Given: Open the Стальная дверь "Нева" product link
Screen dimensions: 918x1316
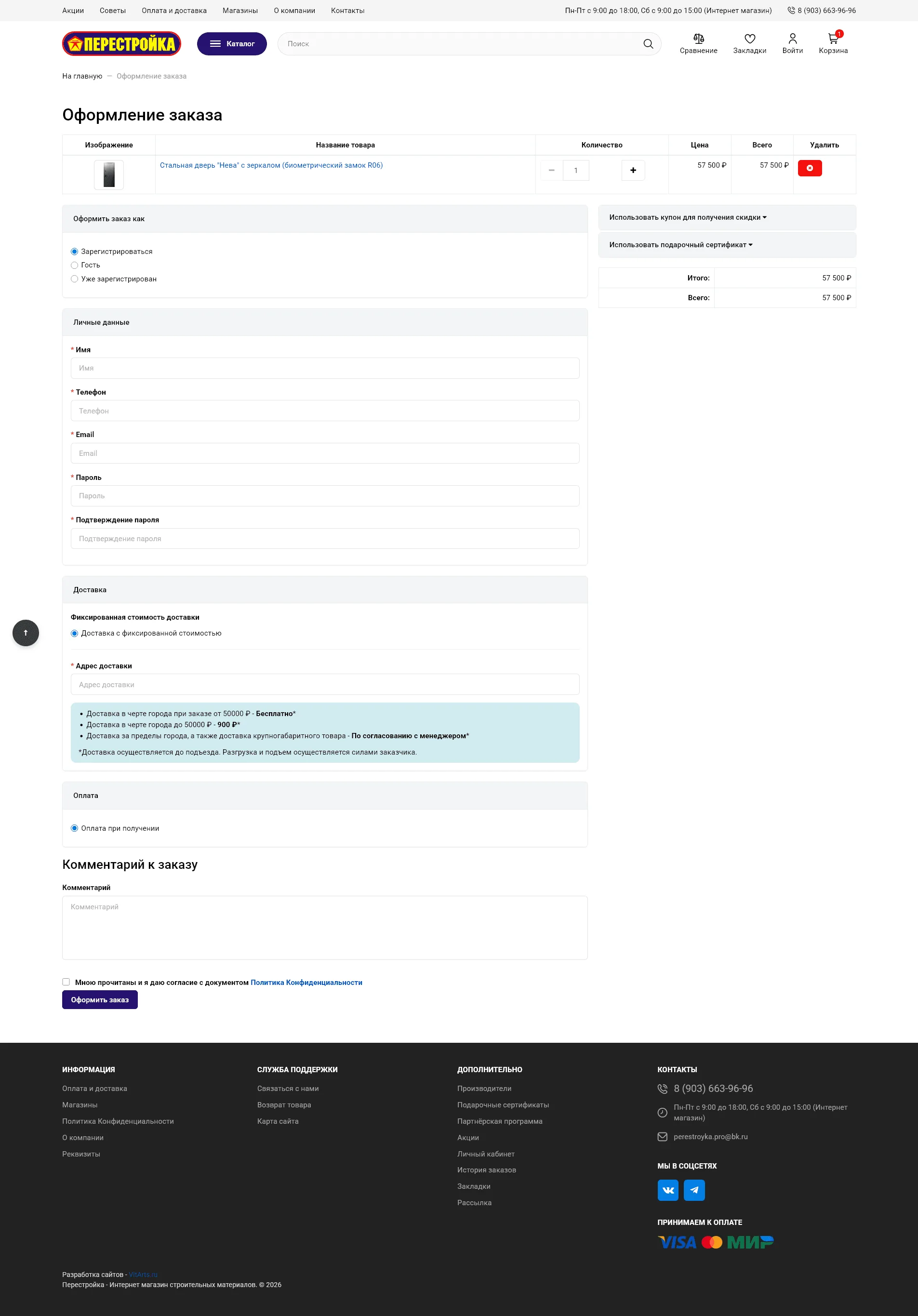Looking at the screenshot, I should click(271, 165).
